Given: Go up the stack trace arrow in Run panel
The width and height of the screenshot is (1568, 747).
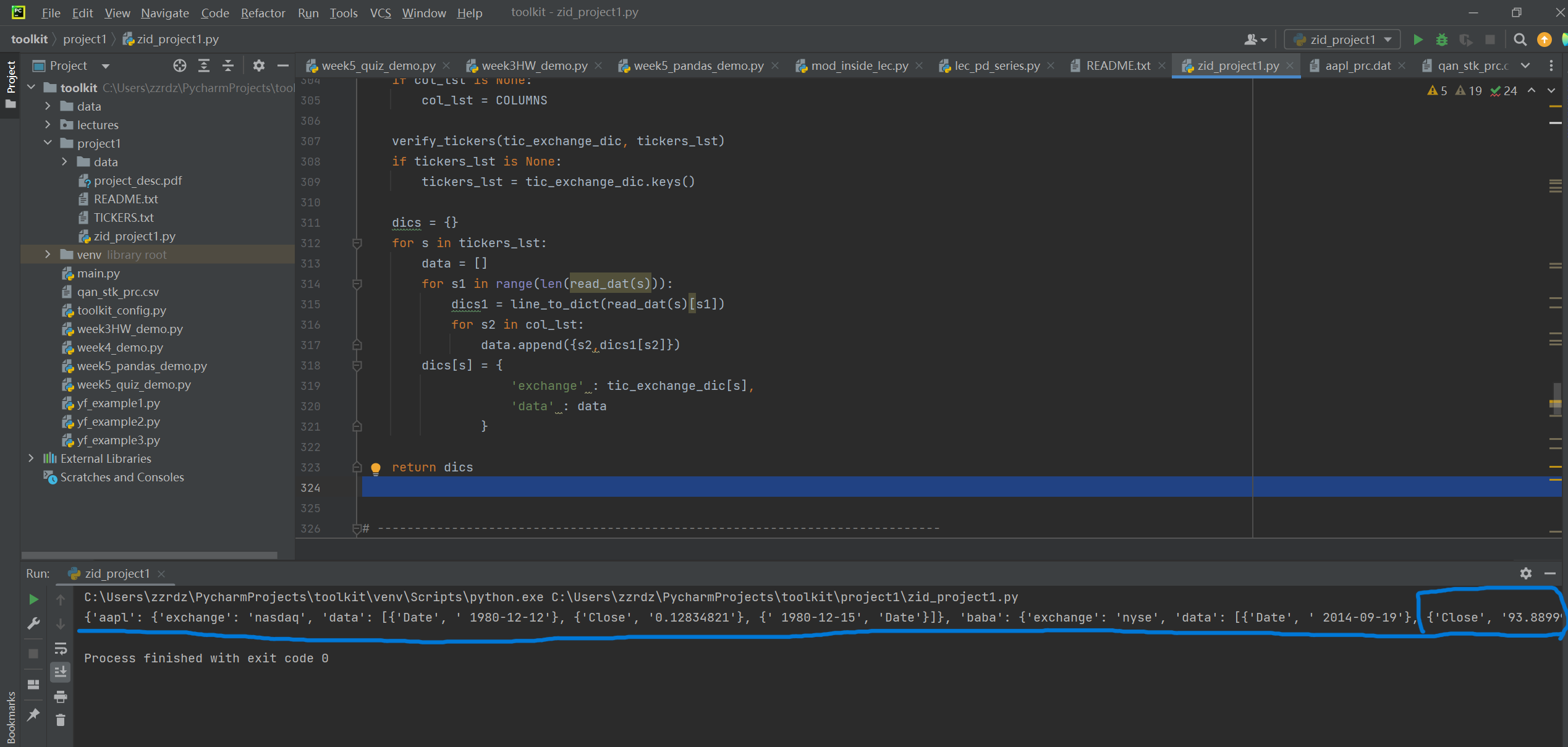Looking at the screenshot, I should click(61, 599).
